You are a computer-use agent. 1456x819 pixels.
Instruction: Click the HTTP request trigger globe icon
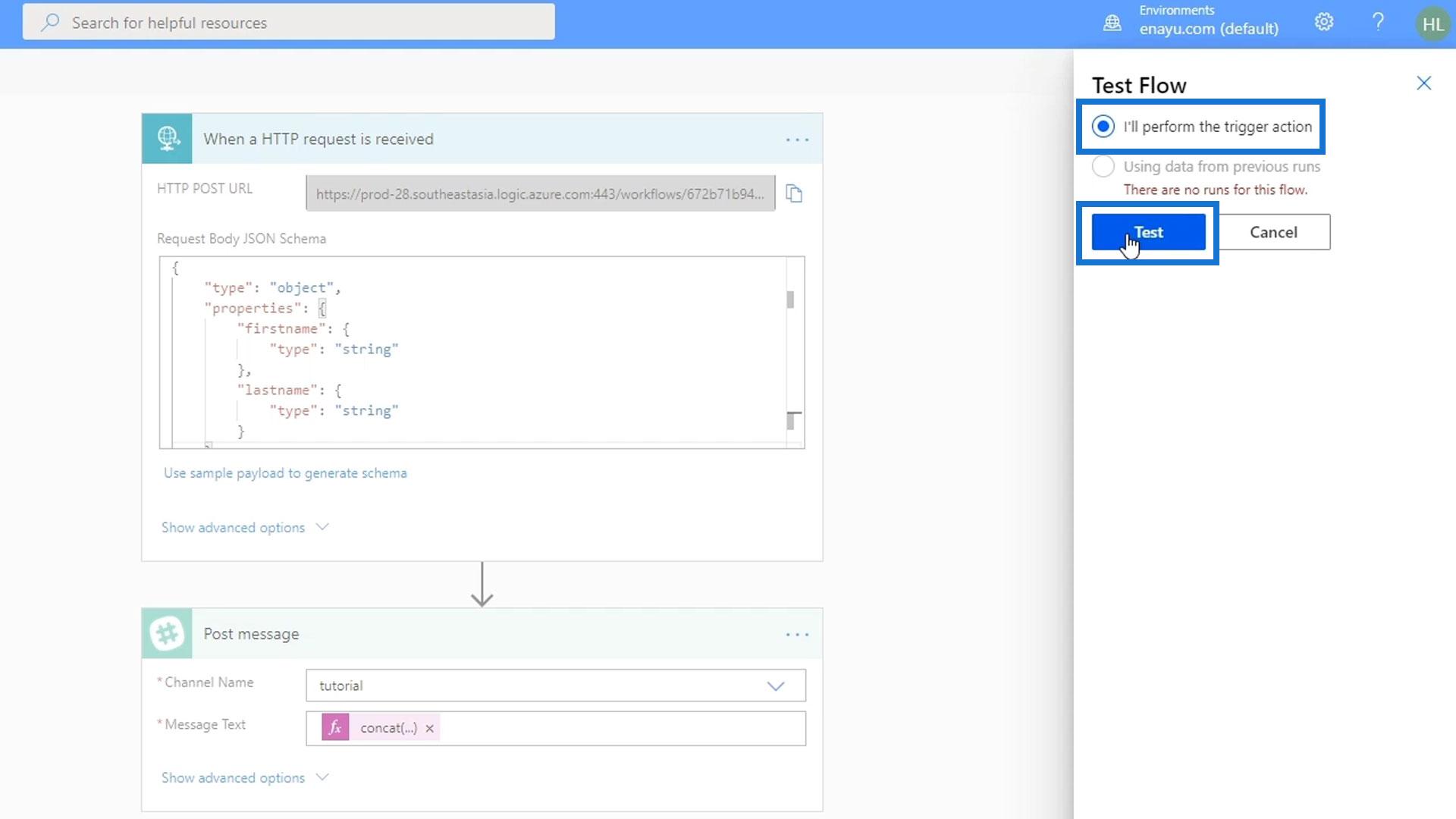click(167, 139)
